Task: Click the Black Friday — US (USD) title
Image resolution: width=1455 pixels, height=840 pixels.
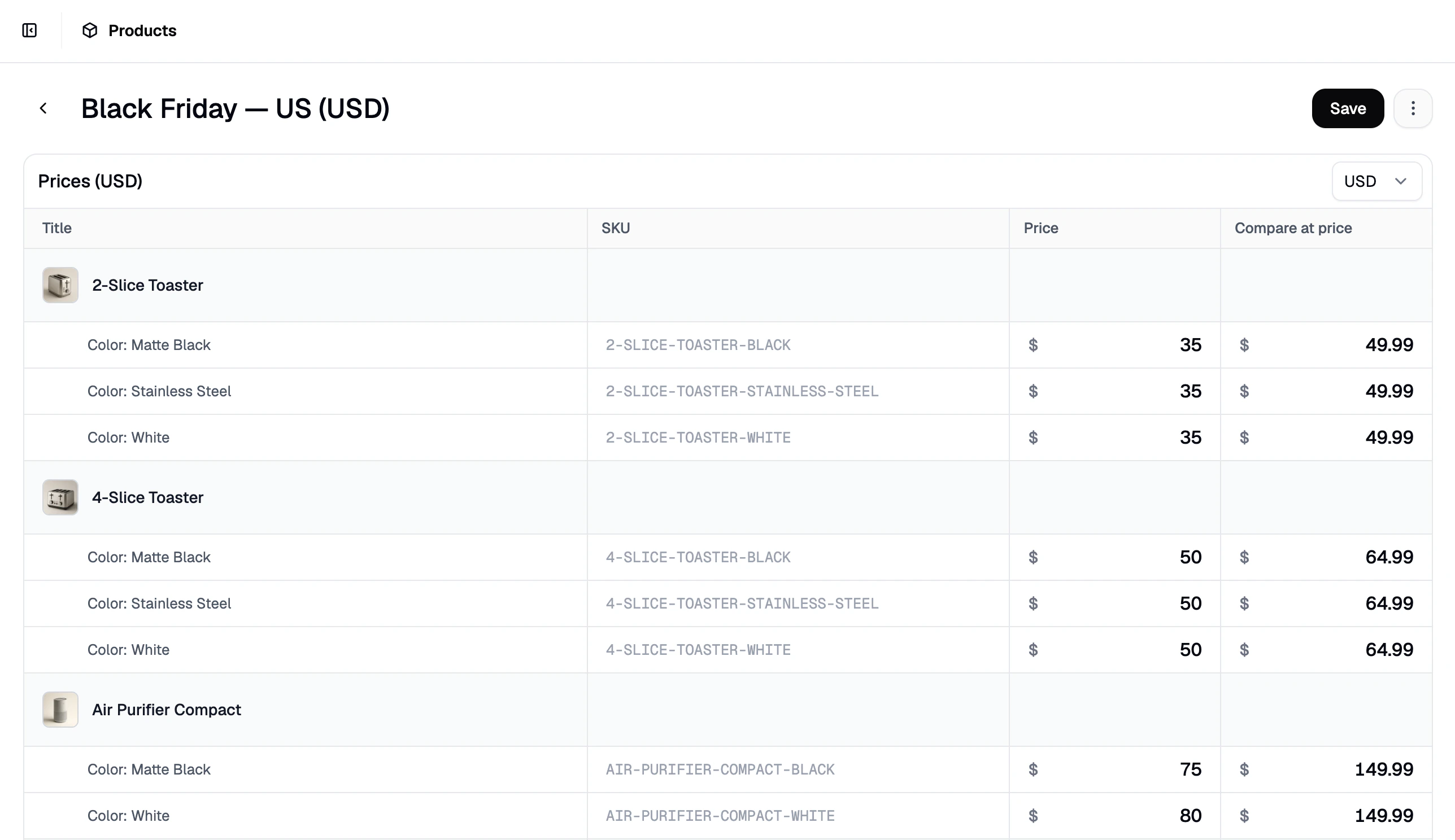Action: [x=236, y=108]
